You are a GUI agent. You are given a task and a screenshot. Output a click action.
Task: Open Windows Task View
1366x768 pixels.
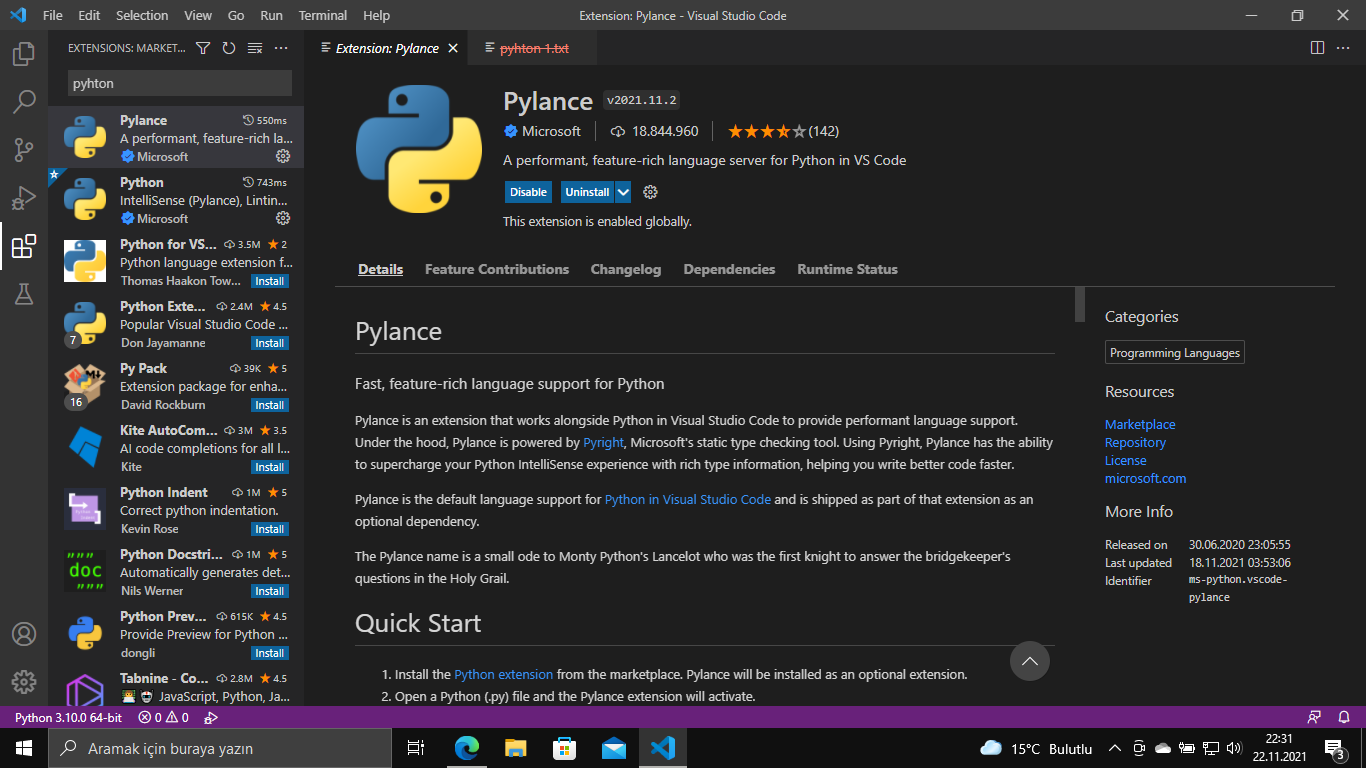click(x=416, y=748)
